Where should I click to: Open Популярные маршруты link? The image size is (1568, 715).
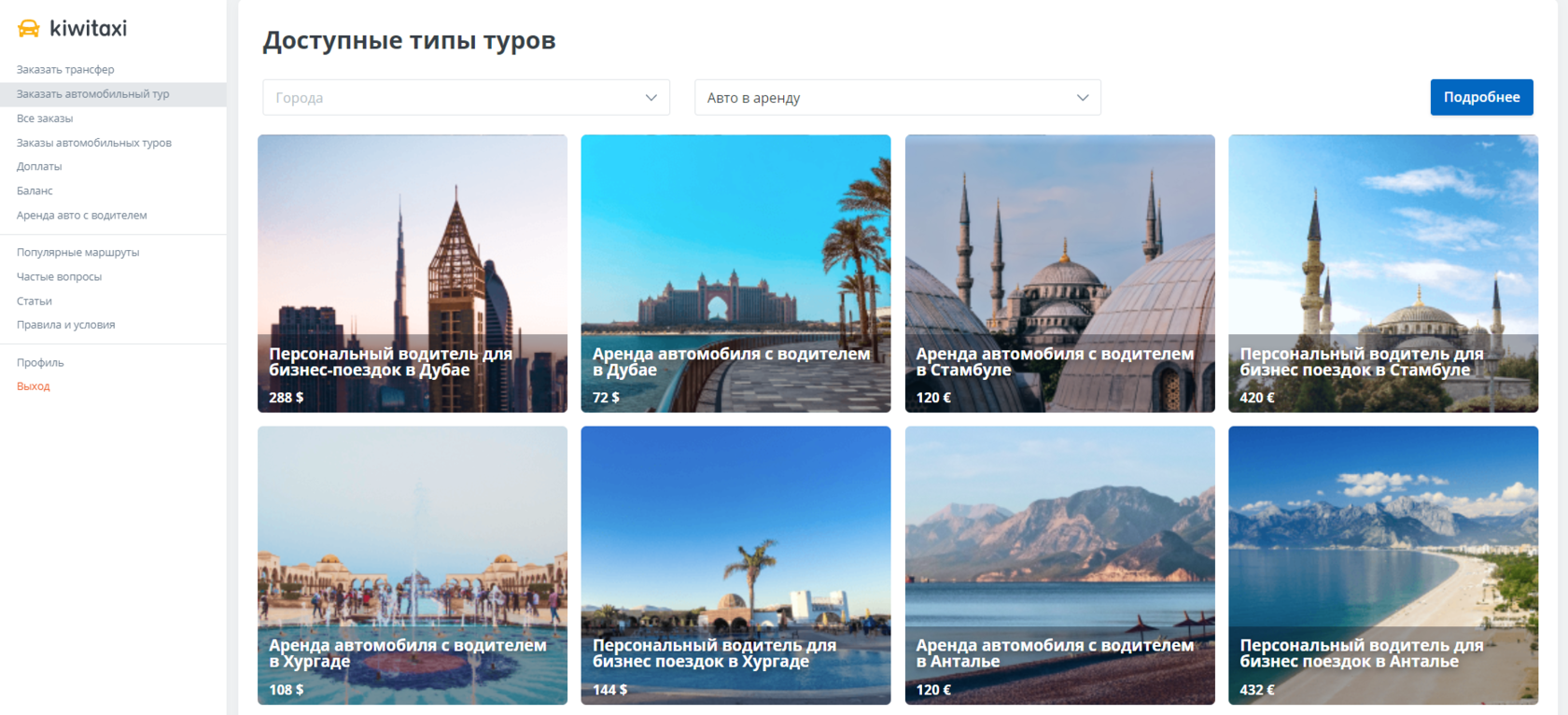coord(77,253)
